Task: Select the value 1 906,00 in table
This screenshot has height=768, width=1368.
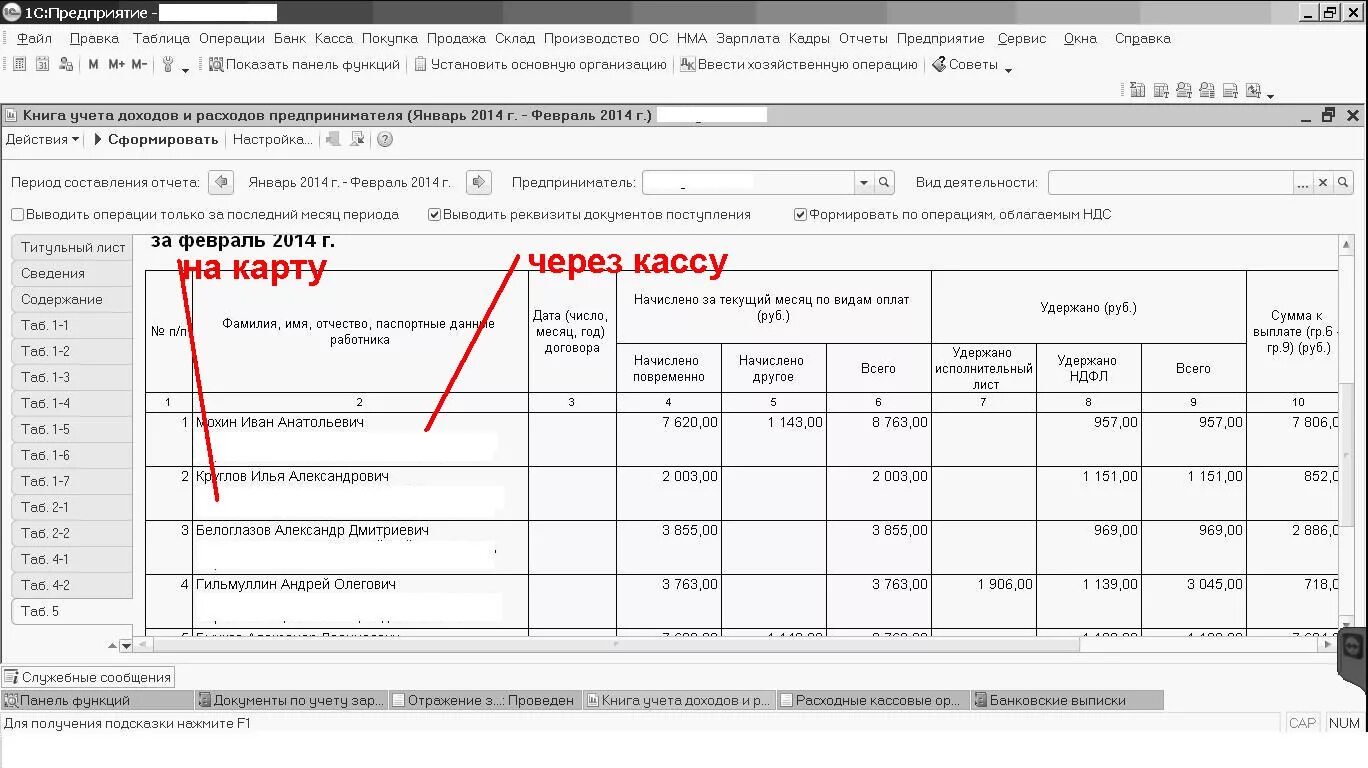Action: coord(1005,584)
